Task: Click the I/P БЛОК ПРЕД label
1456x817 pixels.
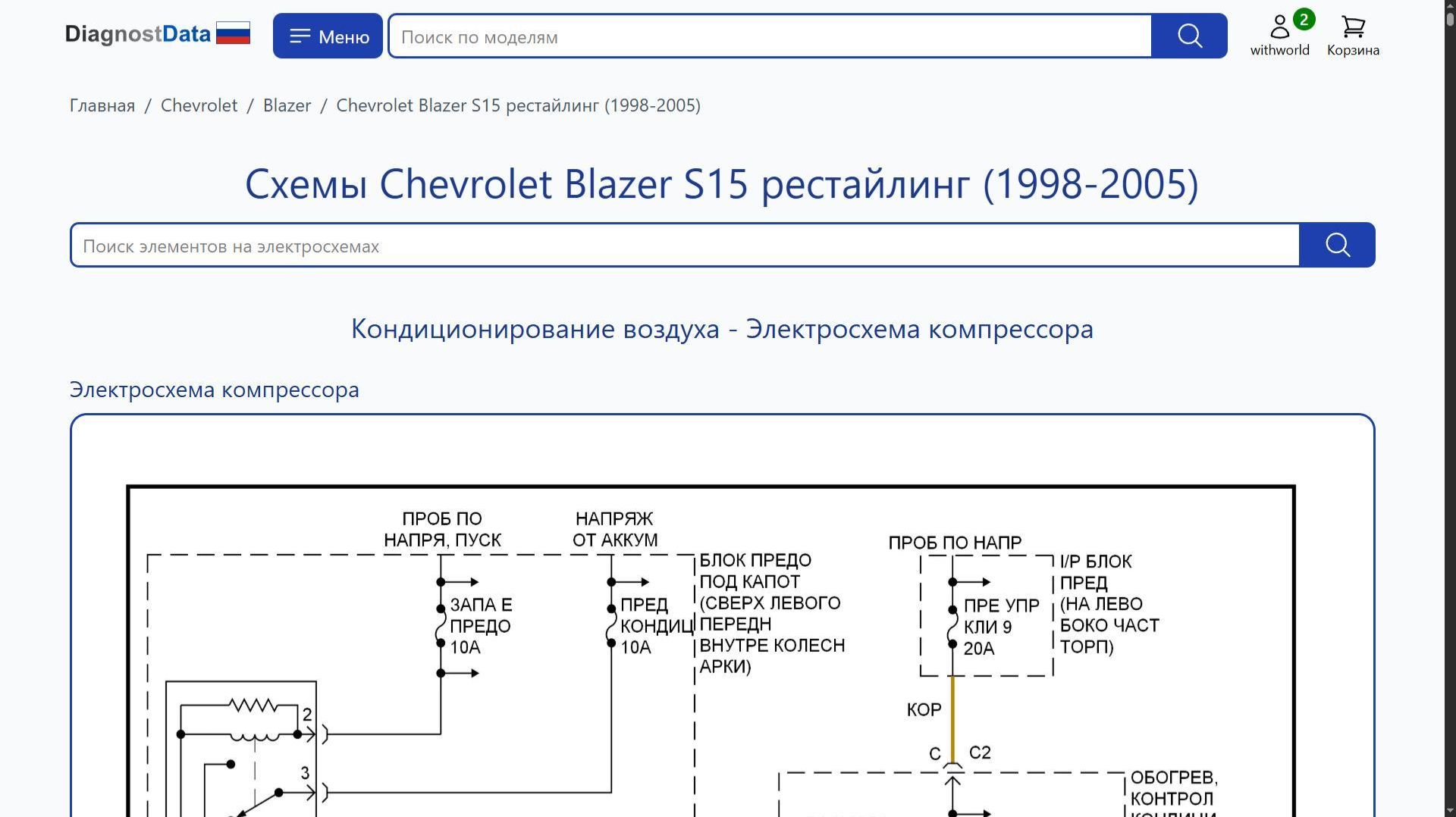Action: click(1109, 604)
